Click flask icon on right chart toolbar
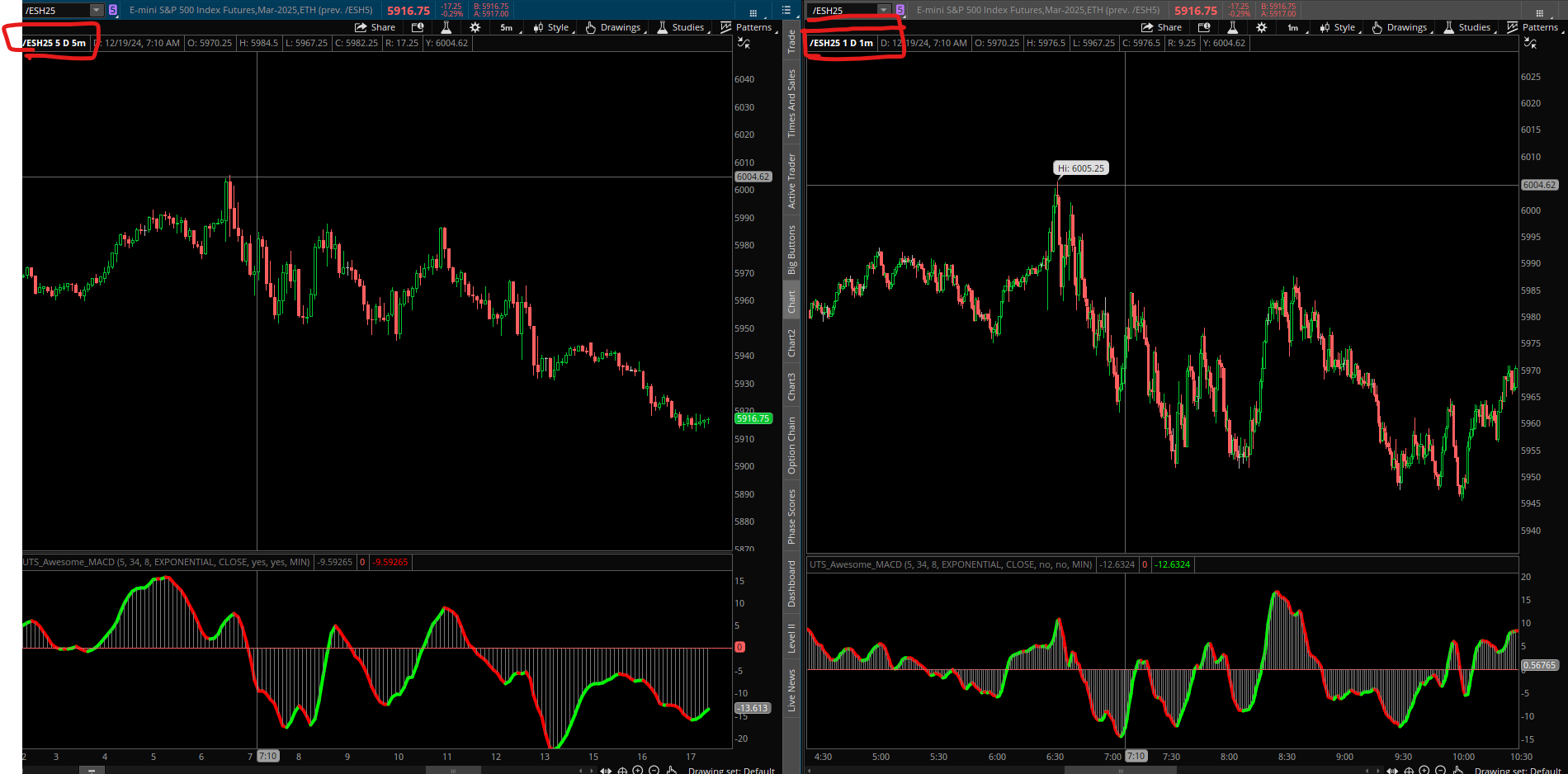The image size is (1568, 774). (x=1233, y=27)
